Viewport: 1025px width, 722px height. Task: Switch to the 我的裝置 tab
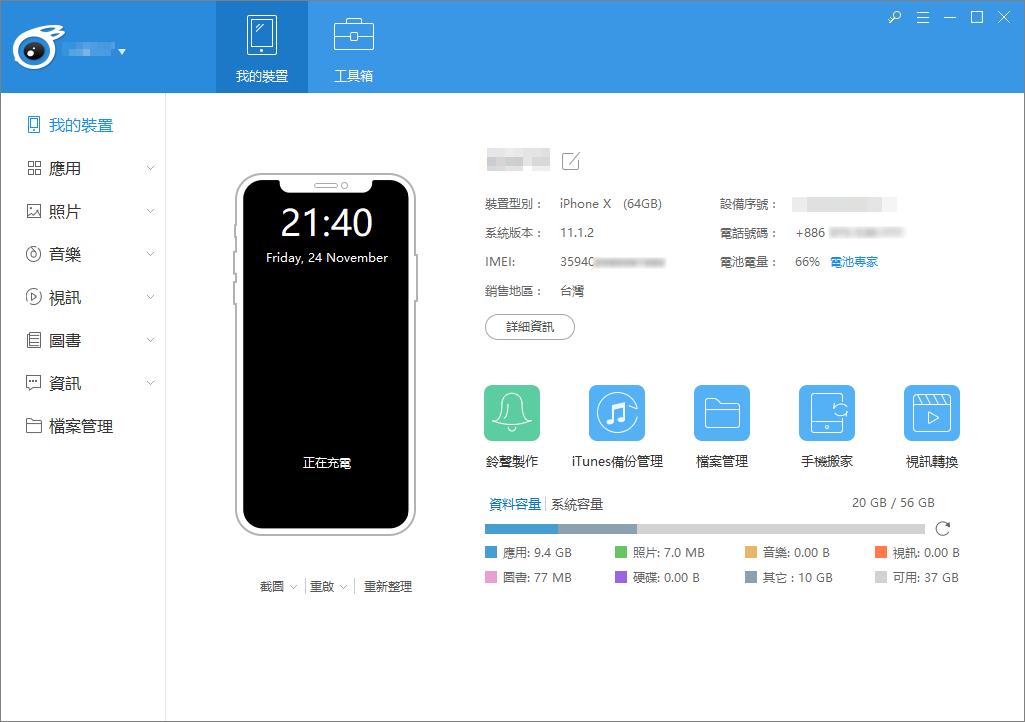click(x=261, y=46)
